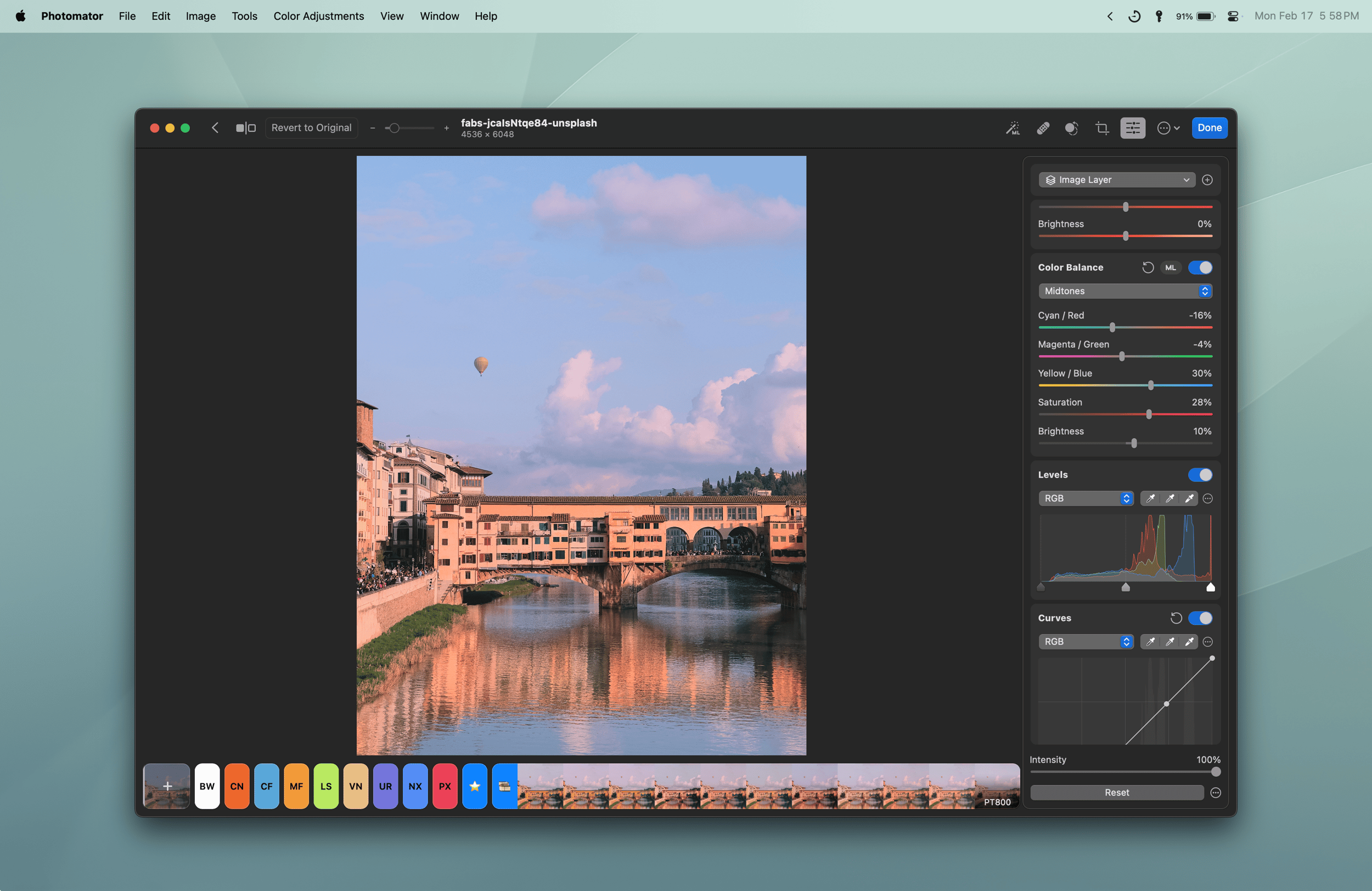Open the Tools menu

[244, 16]
